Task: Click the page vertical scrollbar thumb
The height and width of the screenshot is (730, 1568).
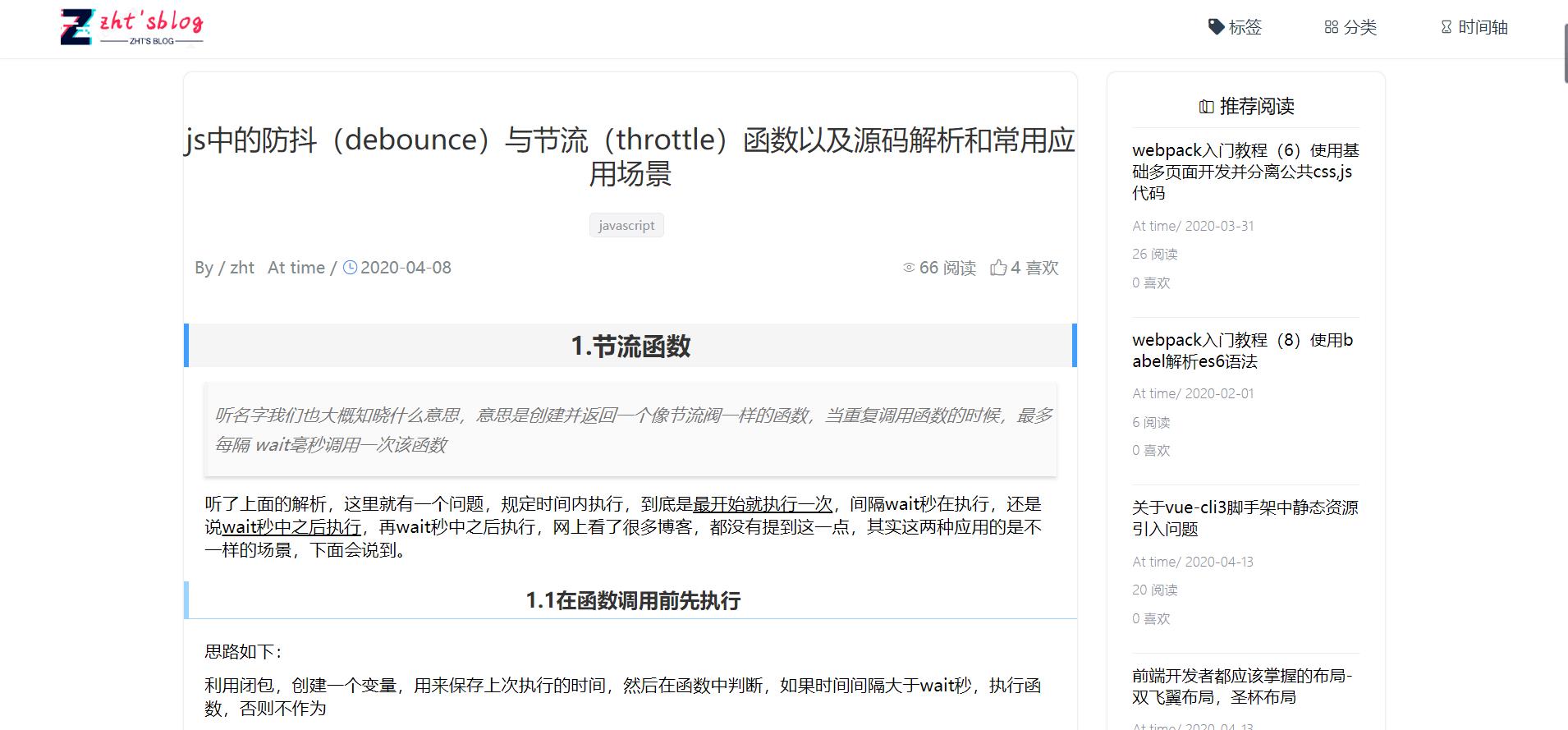Action: click(1565, 53)
